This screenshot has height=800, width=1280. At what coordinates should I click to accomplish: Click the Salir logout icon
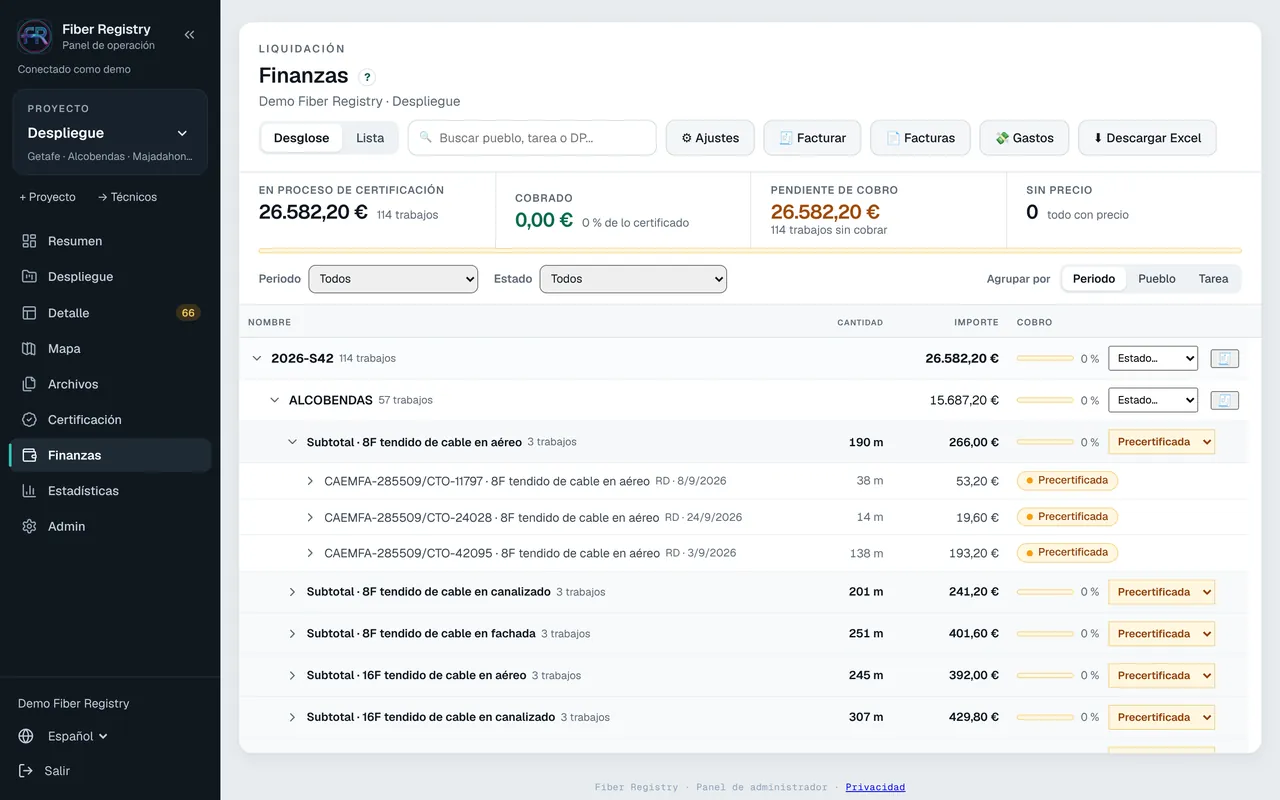click(26, 771)
